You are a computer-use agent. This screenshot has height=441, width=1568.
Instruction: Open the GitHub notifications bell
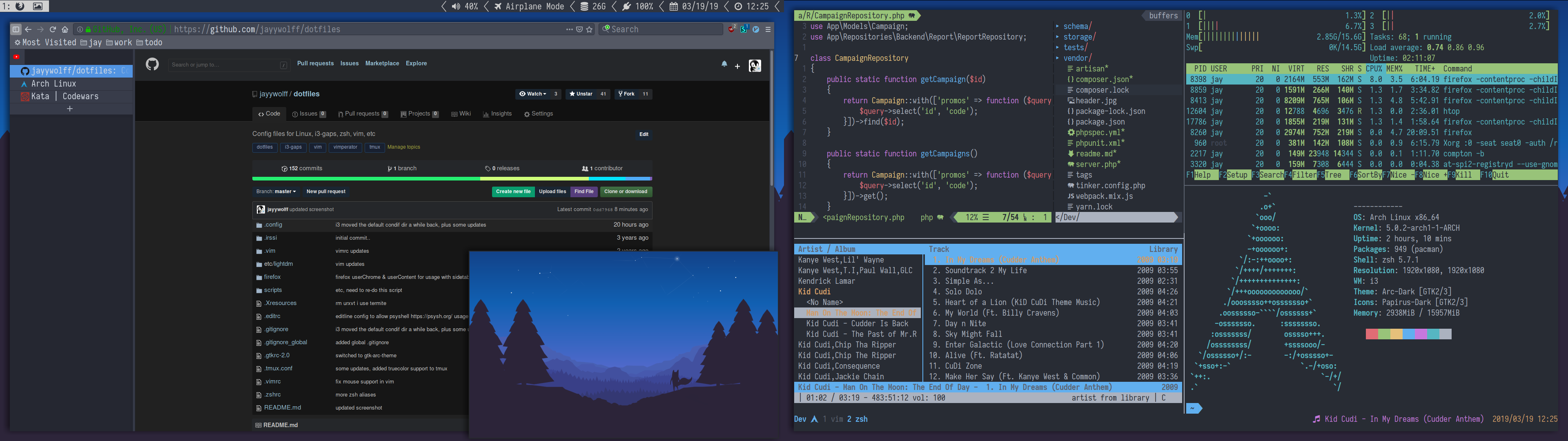click(724, 64)
